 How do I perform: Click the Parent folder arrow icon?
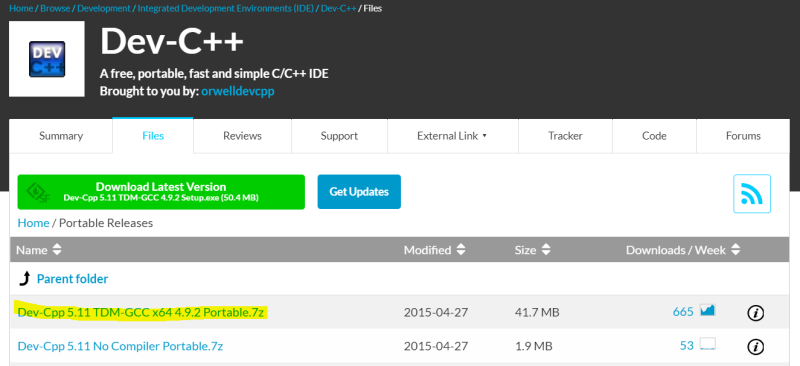(x=25, y=279)
